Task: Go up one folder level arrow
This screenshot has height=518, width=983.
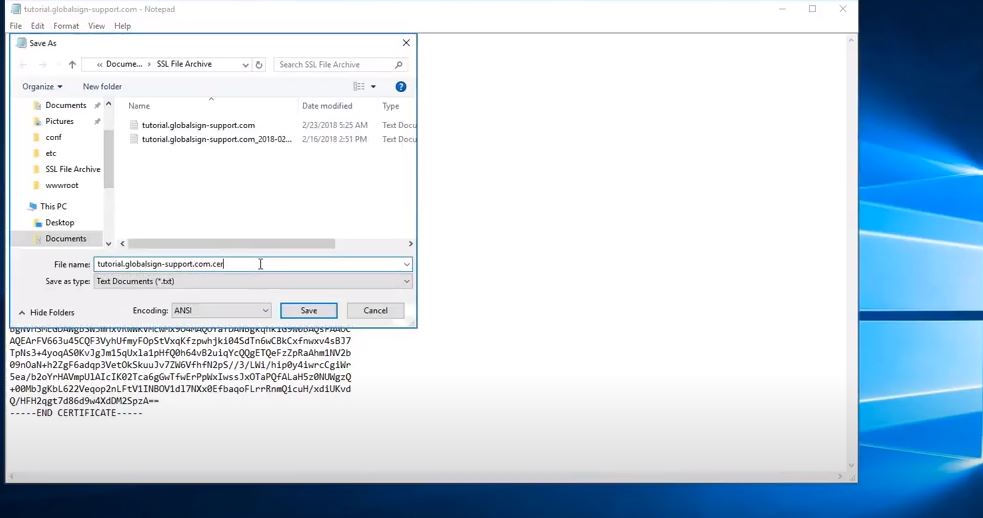Action: click(x=72, y=65)
